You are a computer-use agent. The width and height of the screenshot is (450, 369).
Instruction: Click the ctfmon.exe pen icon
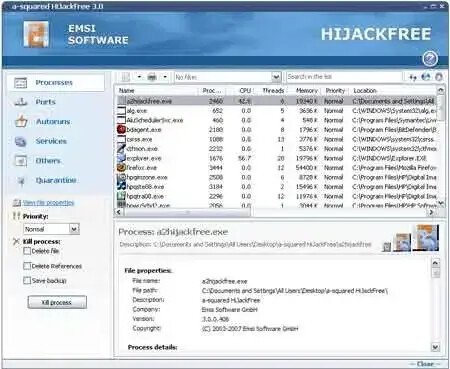pyautogui.click(x=121, y=148)
